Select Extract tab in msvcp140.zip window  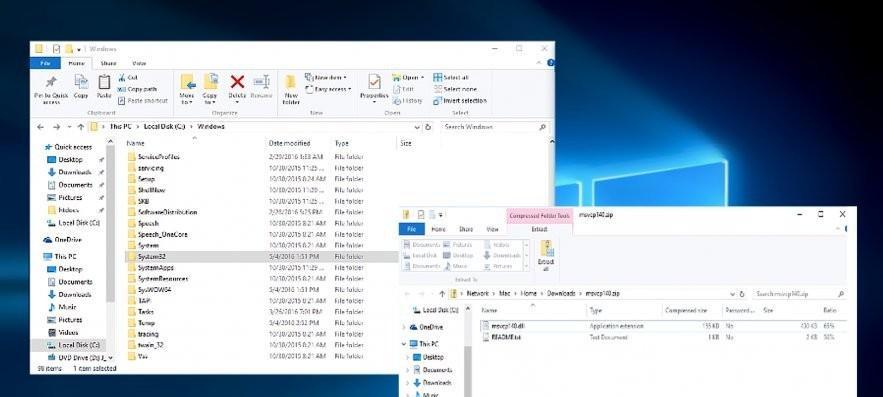pos(539,229)
